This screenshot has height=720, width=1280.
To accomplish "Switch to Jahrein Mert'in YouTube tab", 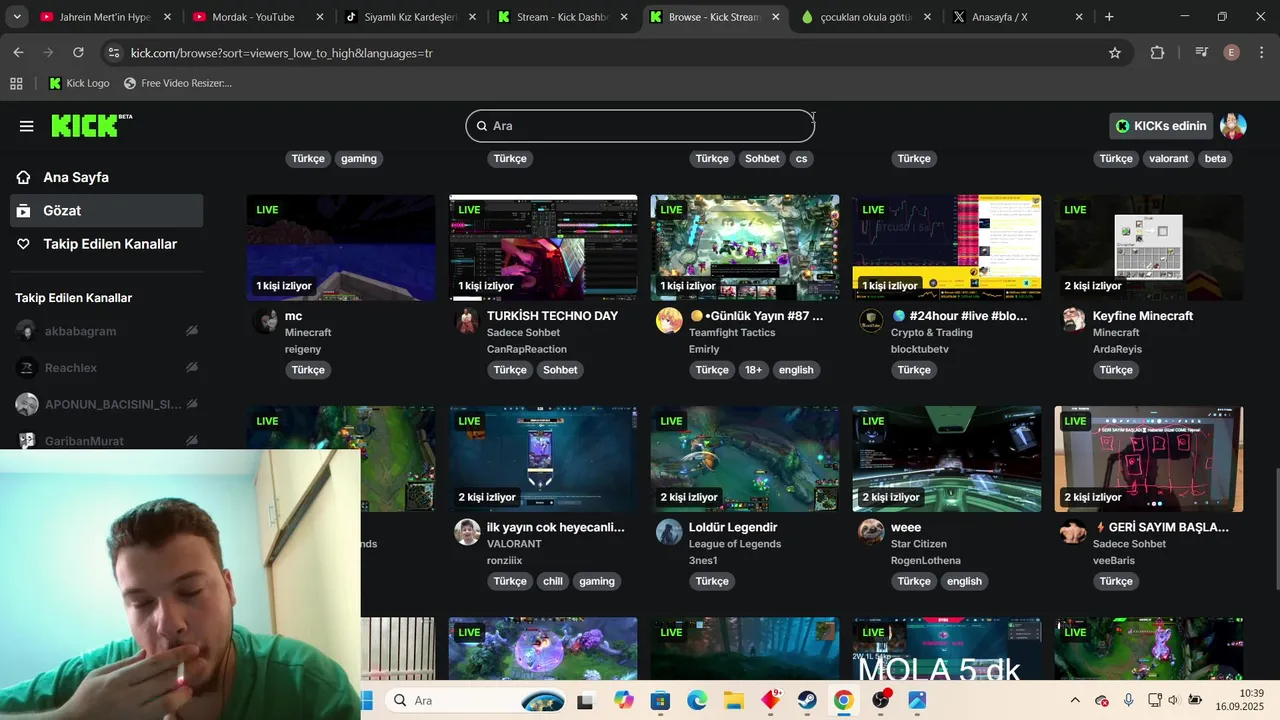I will (105, 17).
